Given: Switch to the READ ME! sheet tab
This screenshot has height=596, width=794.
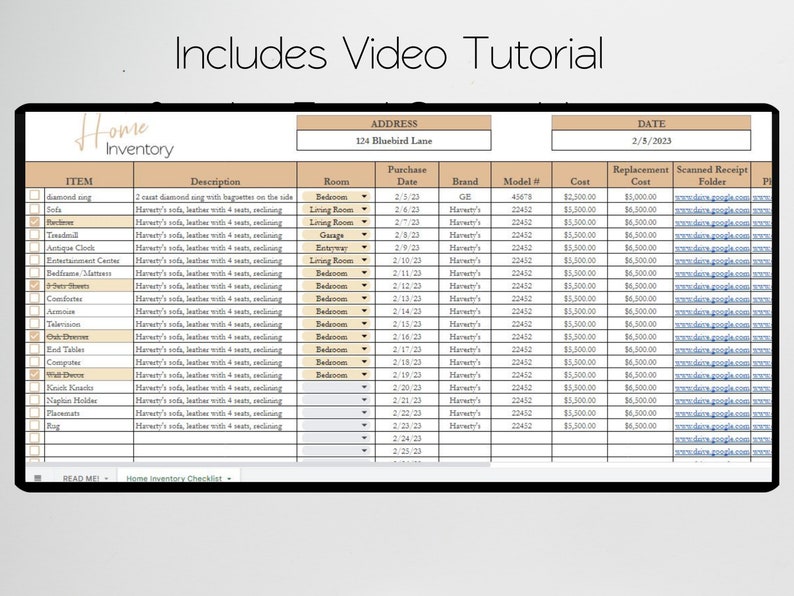Looking at the screenshot, I should click(x=81, y=478).
